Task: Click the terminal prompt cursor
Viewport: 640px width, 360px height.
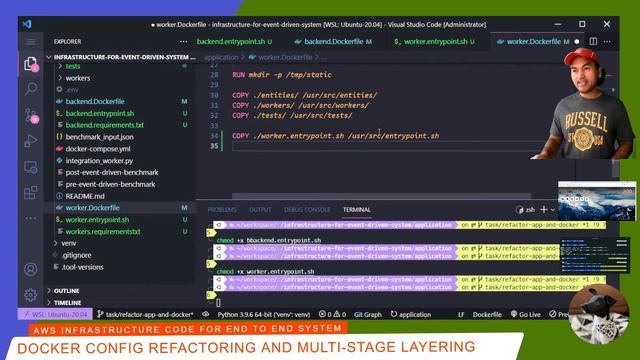Action: (x=218, y=302)
